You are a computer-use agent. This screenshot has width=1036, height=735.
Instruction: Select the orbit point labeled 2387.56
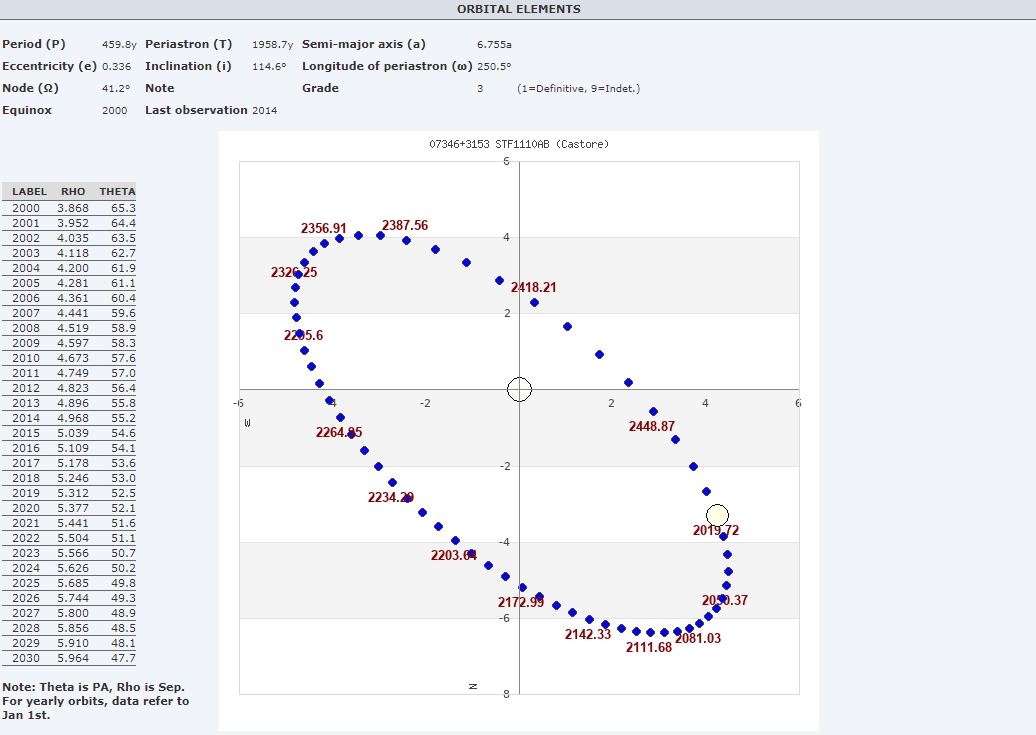tap(381, 235)
